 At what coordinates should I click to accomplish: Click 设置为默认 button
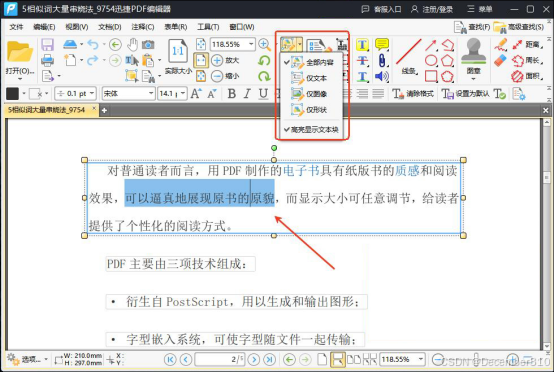click(465, 94)
